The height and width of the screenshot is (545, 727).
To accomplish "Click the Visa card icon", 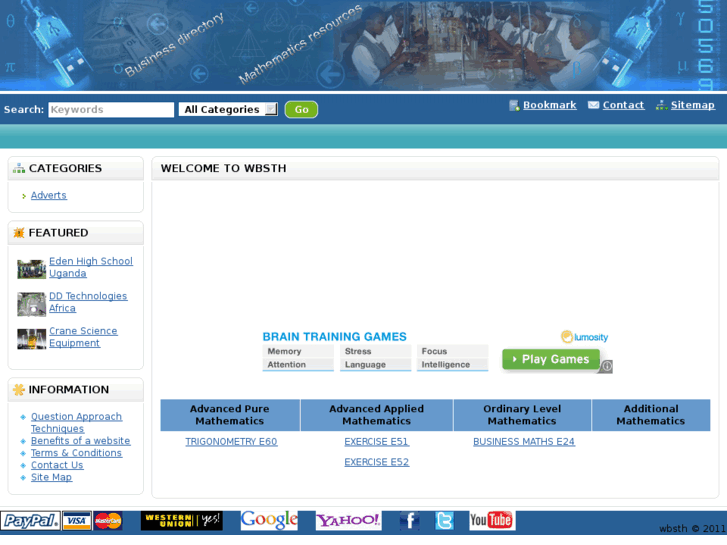I will [x=77, y=520].
